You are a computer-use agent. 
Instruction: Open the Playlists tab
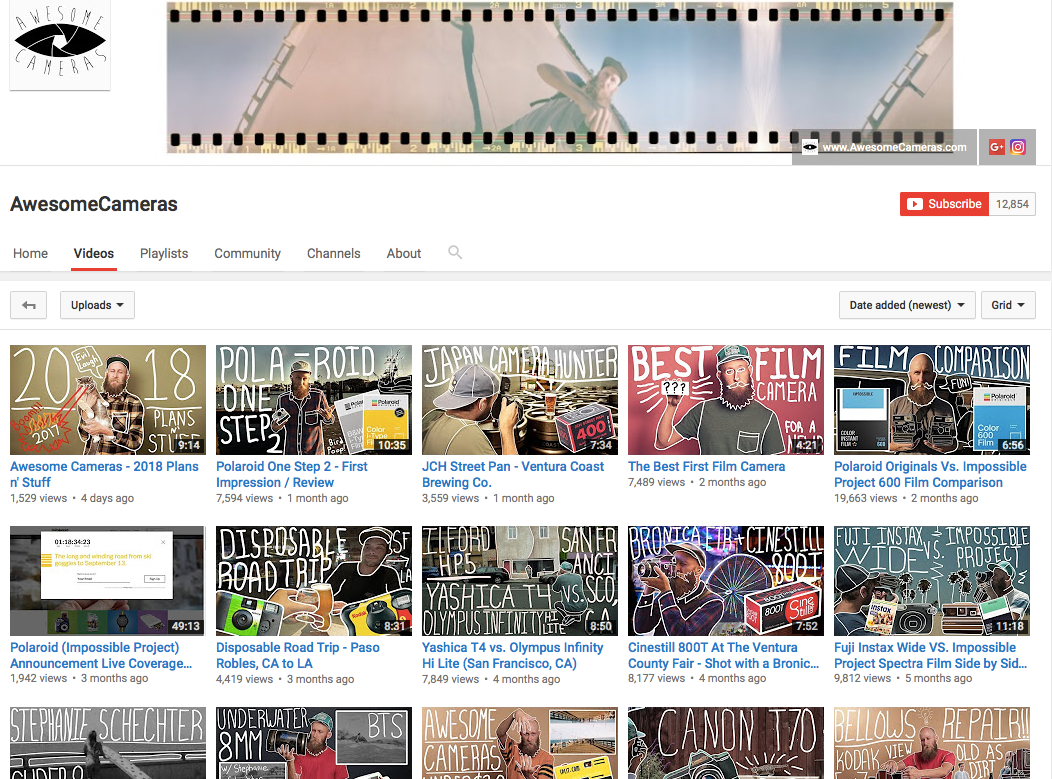(x=164, y=254)
